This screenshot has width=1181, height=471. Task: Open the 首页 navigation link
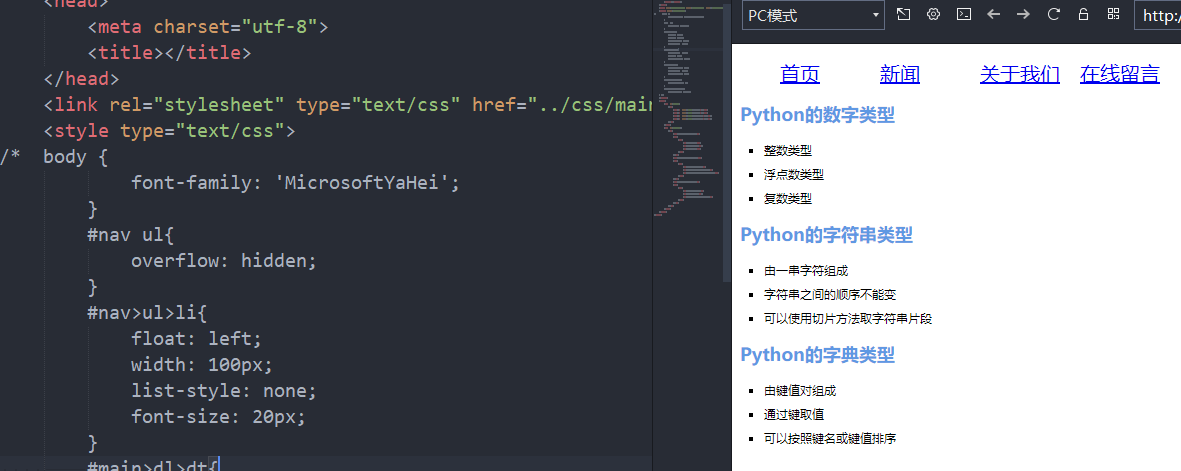click(x=800, y=74)
